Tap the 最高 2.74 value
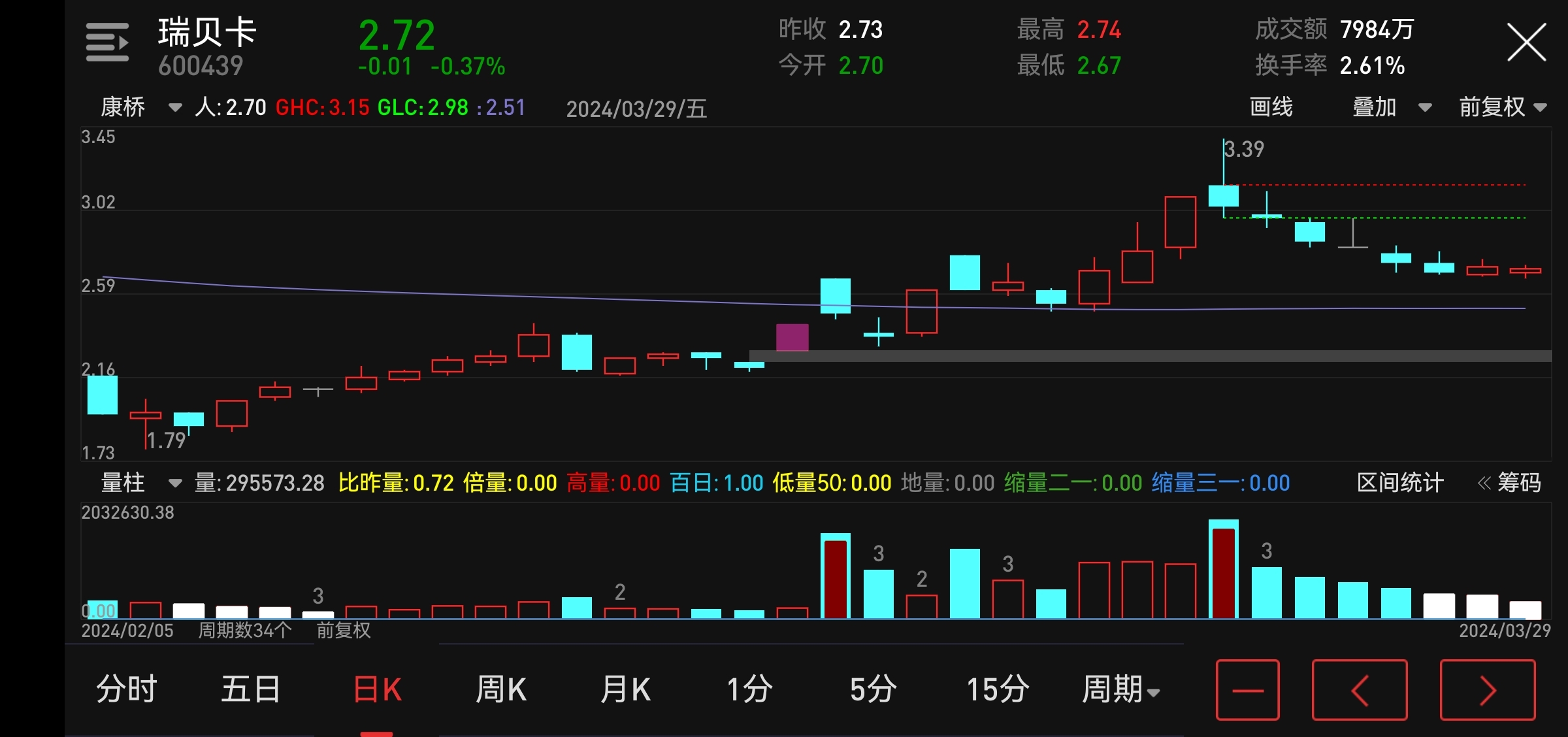 pyautogui.click(x=1069, y=29)
